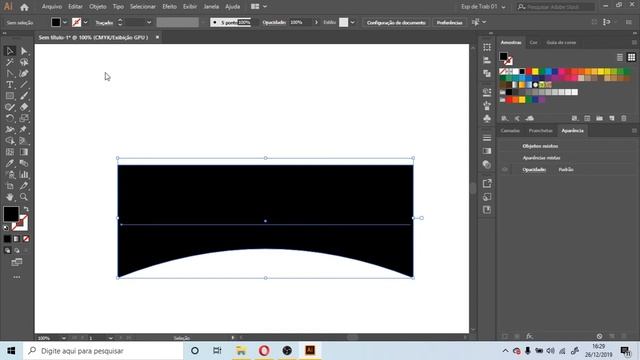Select the Magic Wand tool
The height and width of the screenshot is (360, 640).
coord(10,62)
